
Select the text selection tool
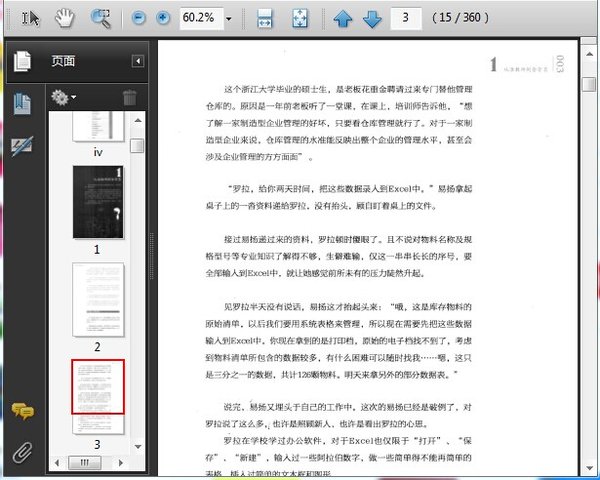pos(30,18)
